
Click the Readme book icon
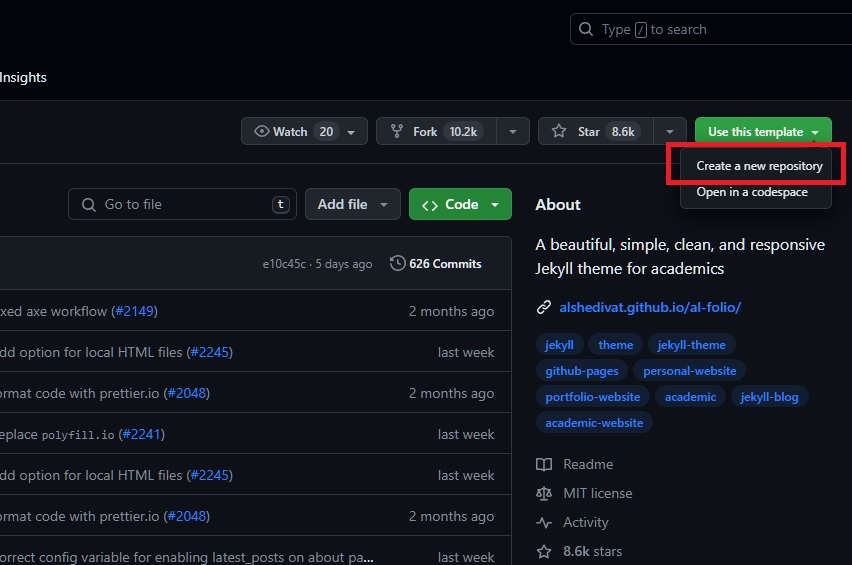pos(544,464)
